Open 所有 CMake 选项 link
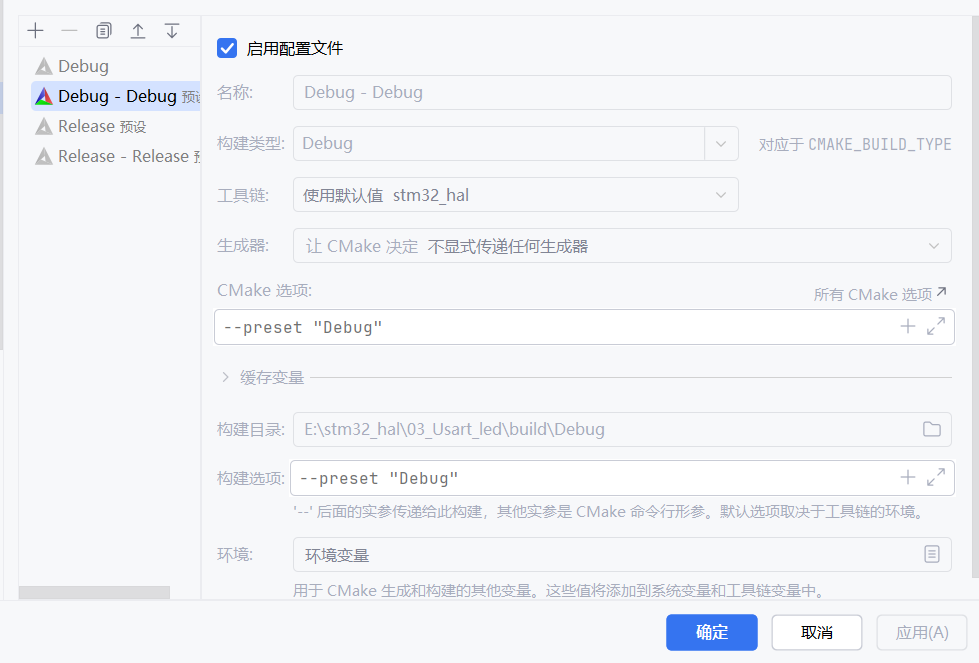Viewport: 979px width, 663px height. pyautogui.click(x=880, y=294)
